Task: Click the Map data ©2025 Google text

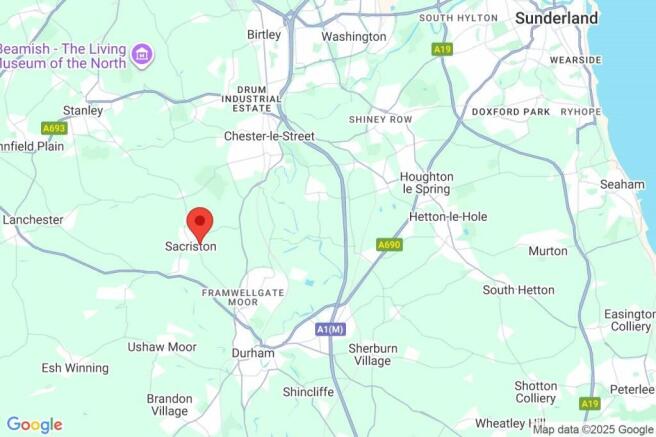Action: click(x=593, y=429)
